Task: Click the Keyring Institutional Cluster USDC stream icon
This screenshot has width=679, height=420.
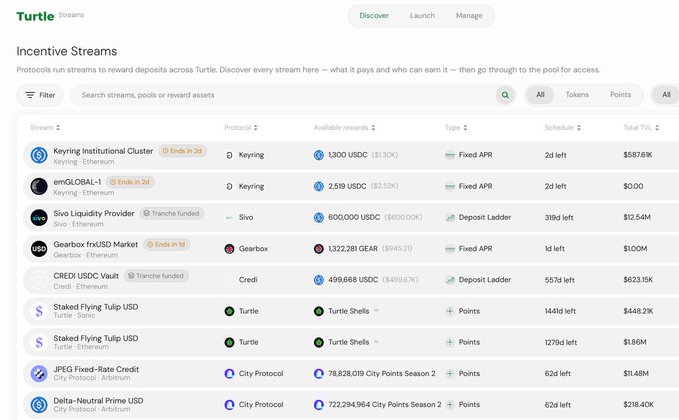Action: click(x=39, y=155)
